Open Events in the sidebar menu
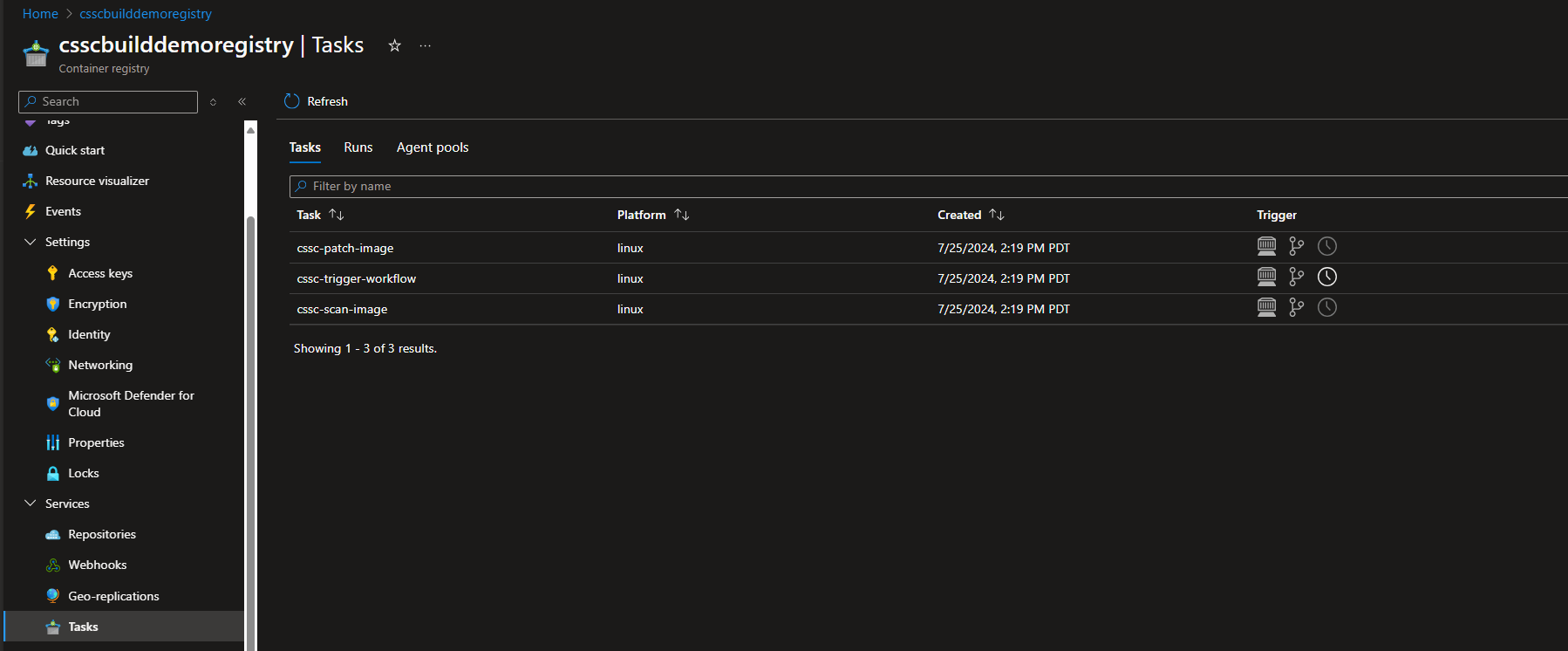Viewport: 1568px width, 651px height. pos(64,211)
